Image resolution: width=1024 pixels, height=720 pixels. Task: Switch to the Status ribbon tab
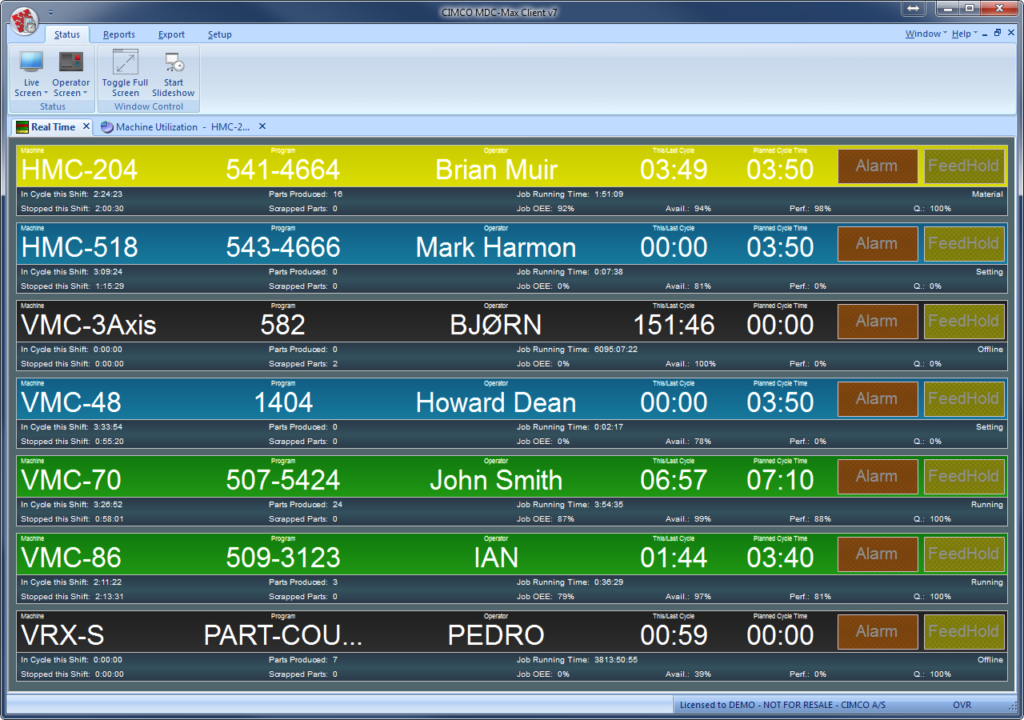(67, 35)
